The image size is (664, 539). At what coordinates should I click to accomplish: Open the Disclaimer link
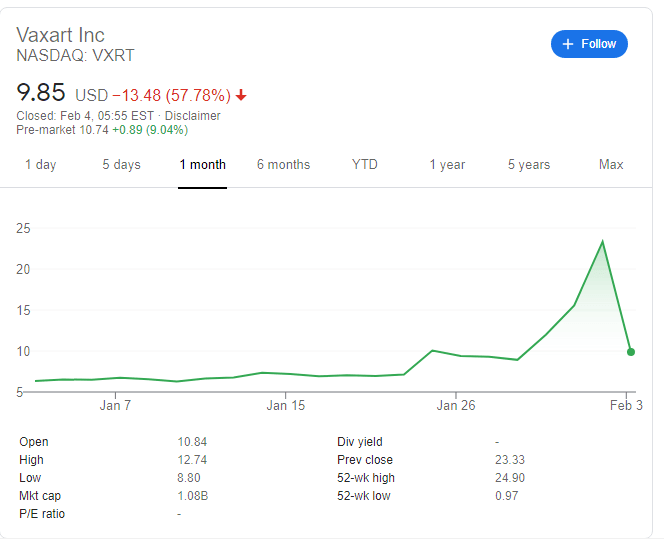tap(192, 116)
